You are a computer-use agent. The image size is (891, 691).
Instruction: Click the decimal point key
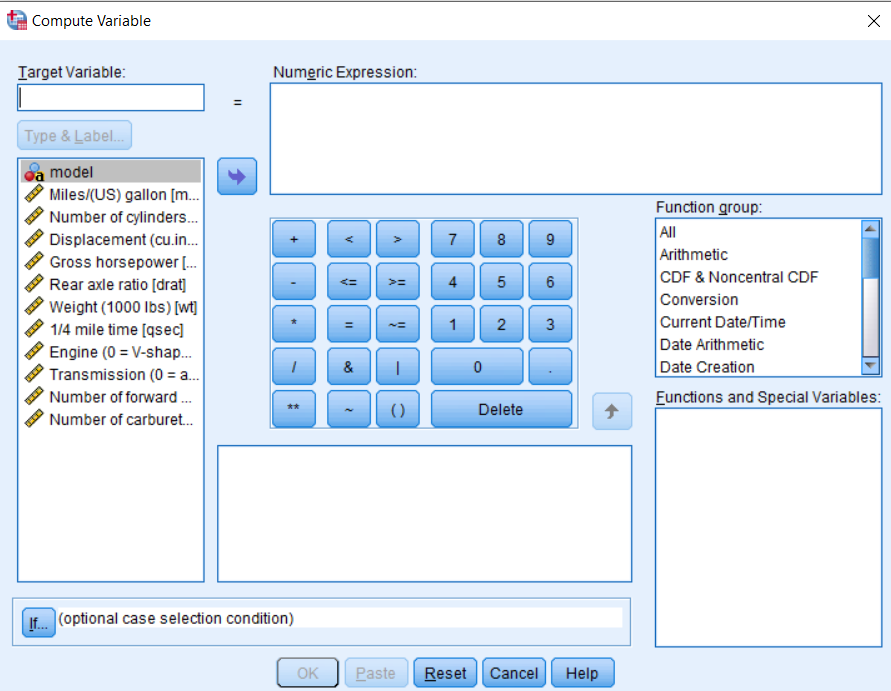(x=550, y=367)
